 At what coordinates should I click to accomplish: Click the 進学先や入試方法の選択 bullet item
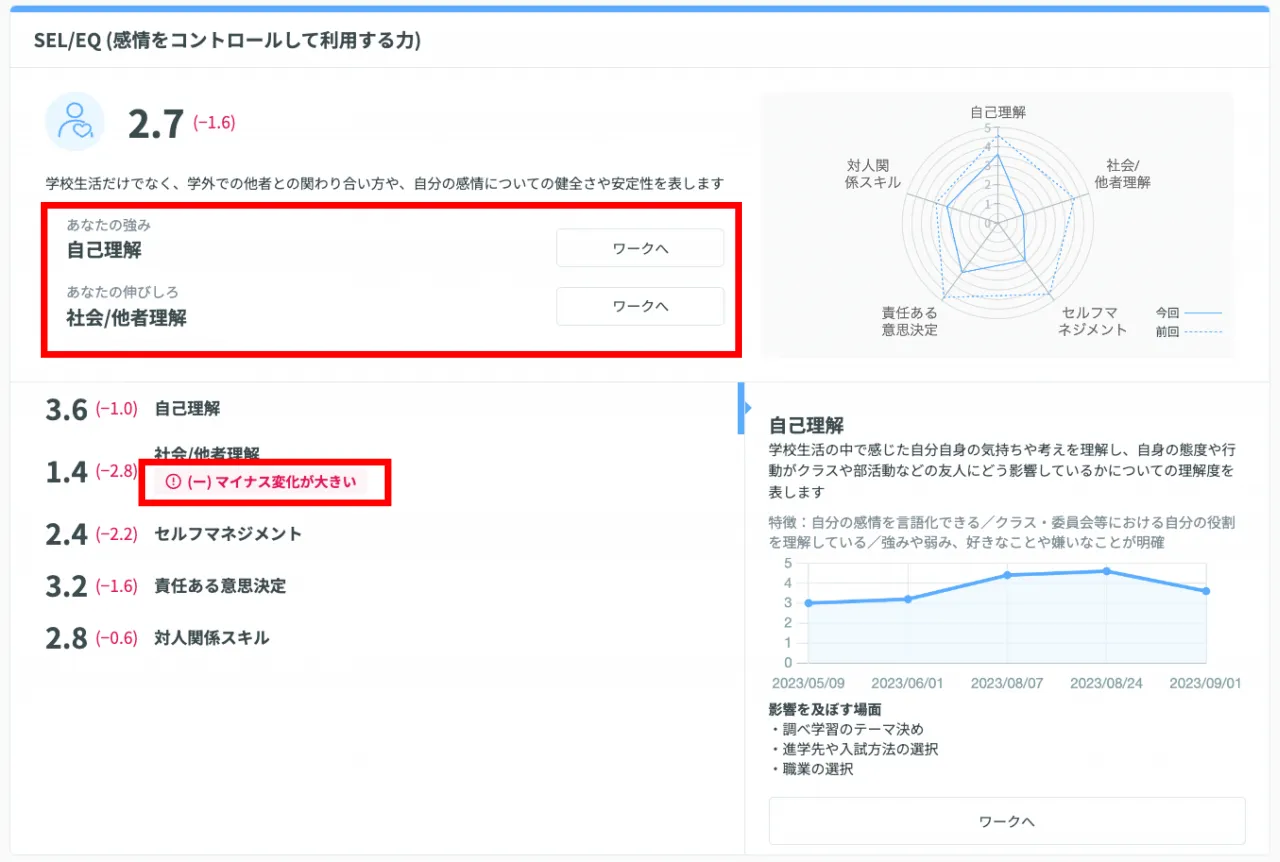(x=854, y=749)
